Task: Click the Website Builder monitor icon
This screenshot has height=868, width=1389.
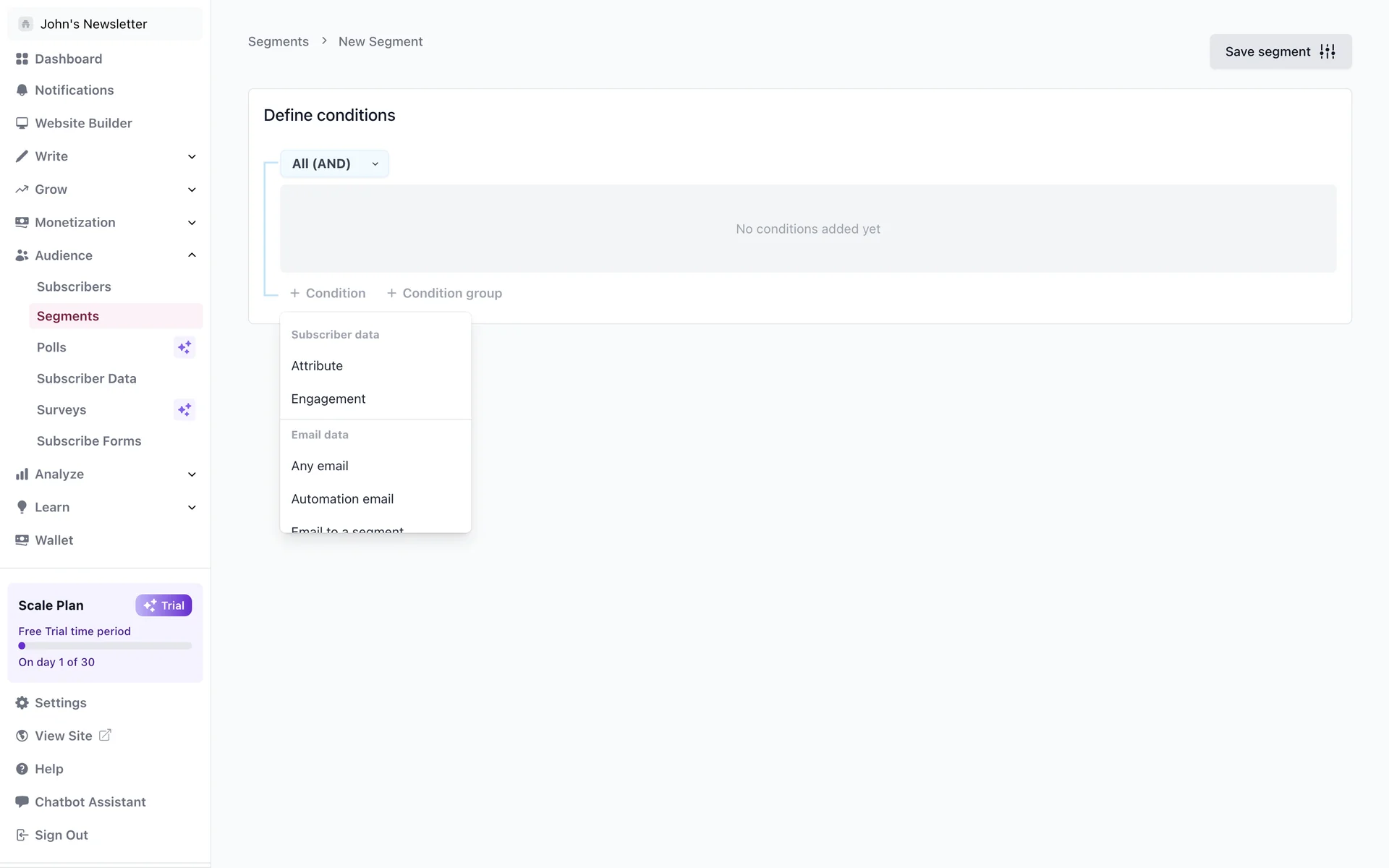Action: click(22, 123)
